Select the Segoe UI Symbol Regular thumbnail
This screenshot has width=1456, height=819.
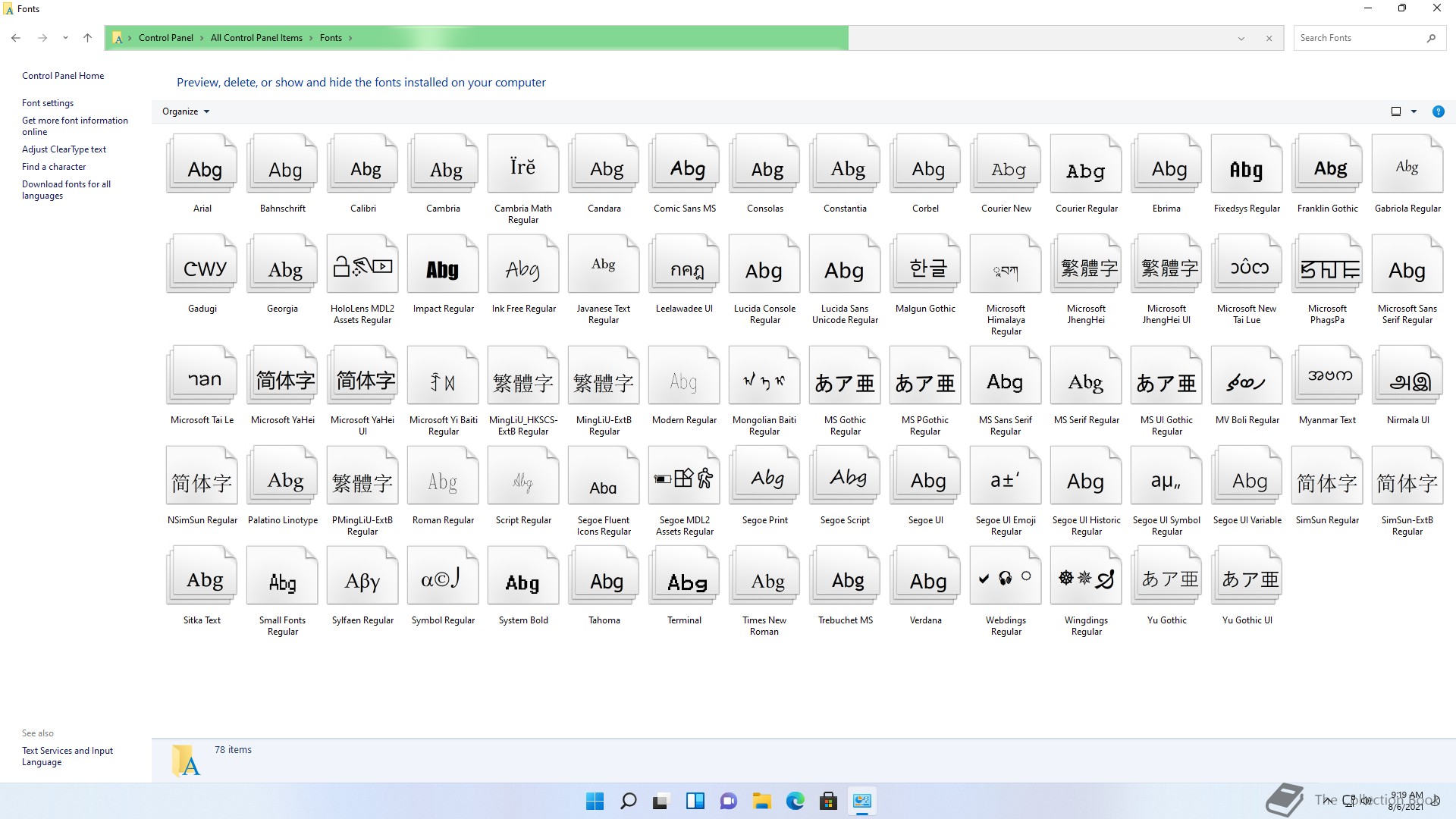pos(1167,476)
